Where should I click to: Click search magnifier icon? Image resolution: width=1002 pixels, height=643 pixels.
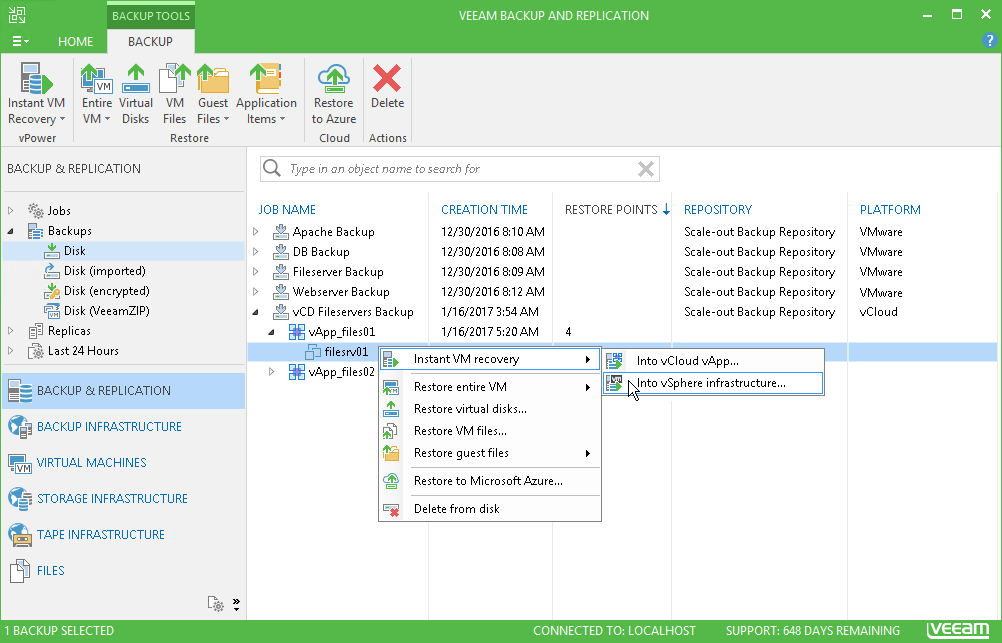coord(272,168)
